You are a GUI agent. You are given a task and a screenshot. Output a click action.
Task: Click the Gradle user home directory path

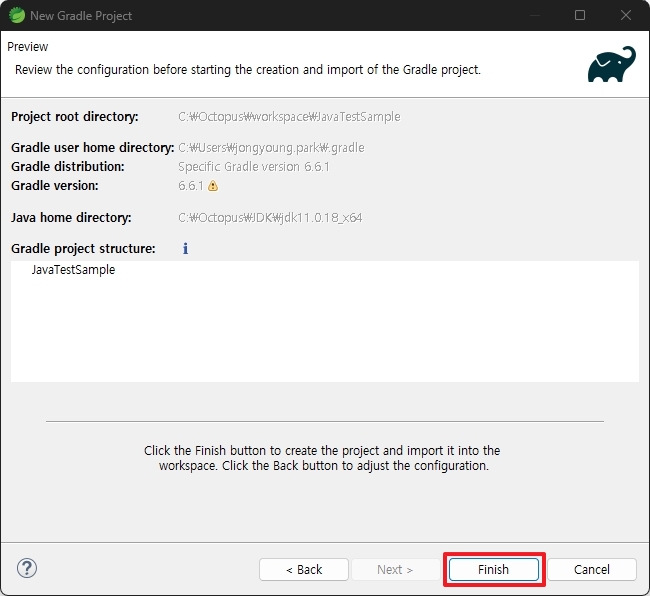tap(271, 148)
